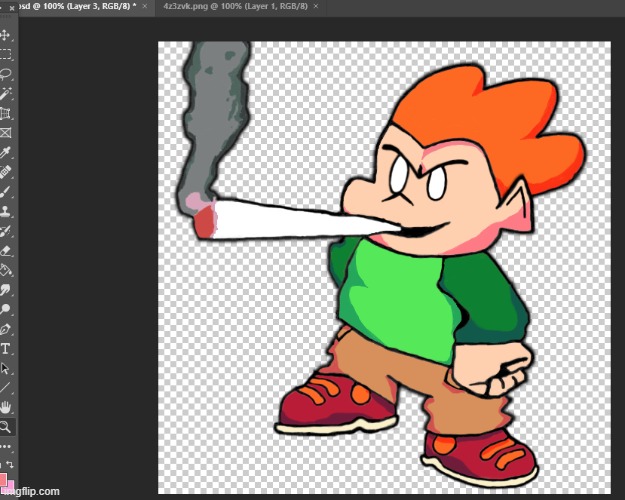
Task: Select the Zoom tool
Action: click(x=6, y=427)
